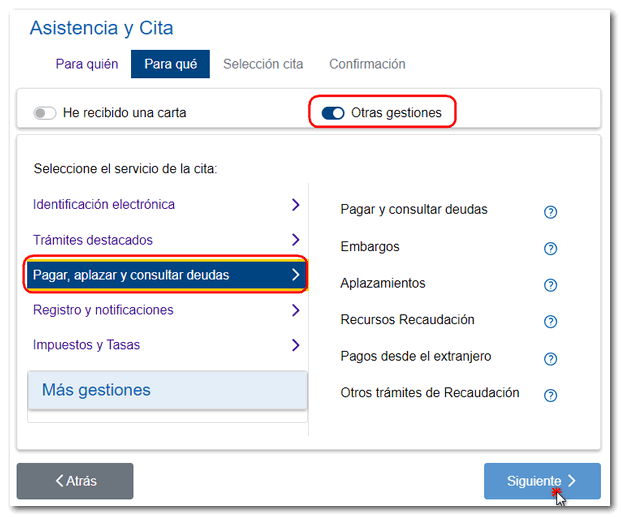The image size is (621, 517).
Task: Choose the Aplazamientos option
Action: pos(383,283)
